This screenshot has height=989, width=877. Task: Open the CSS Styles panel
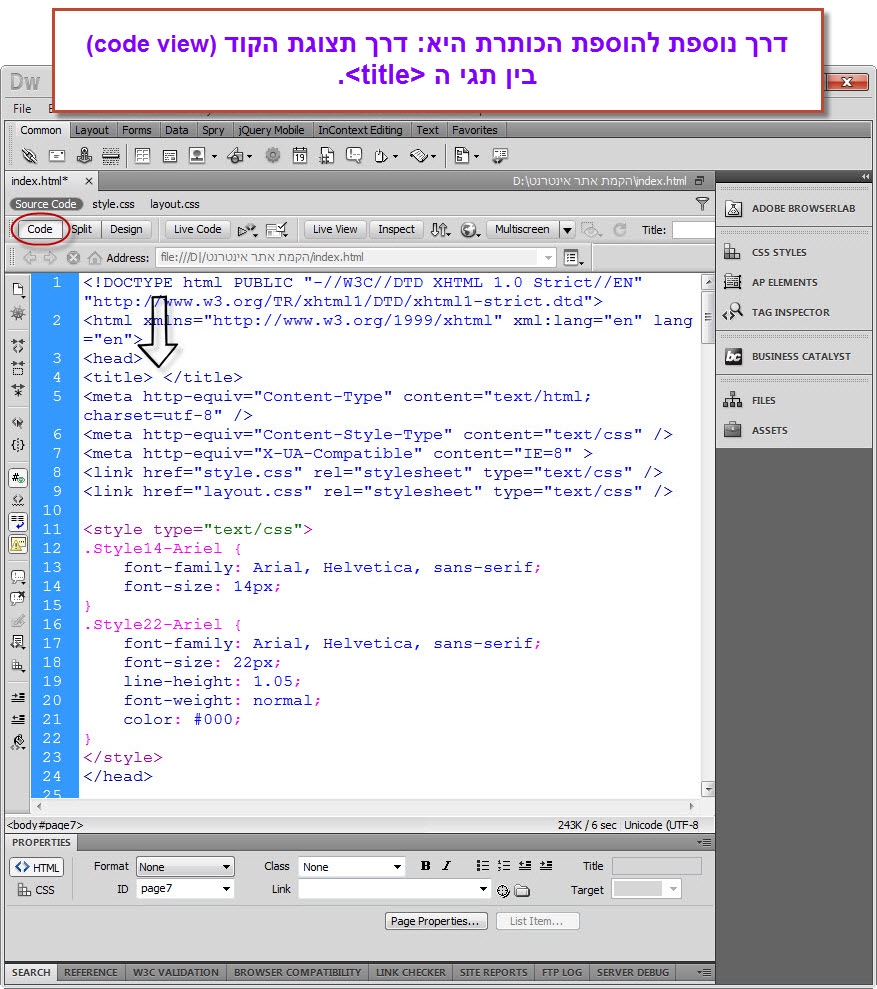(x=778, y=252)
